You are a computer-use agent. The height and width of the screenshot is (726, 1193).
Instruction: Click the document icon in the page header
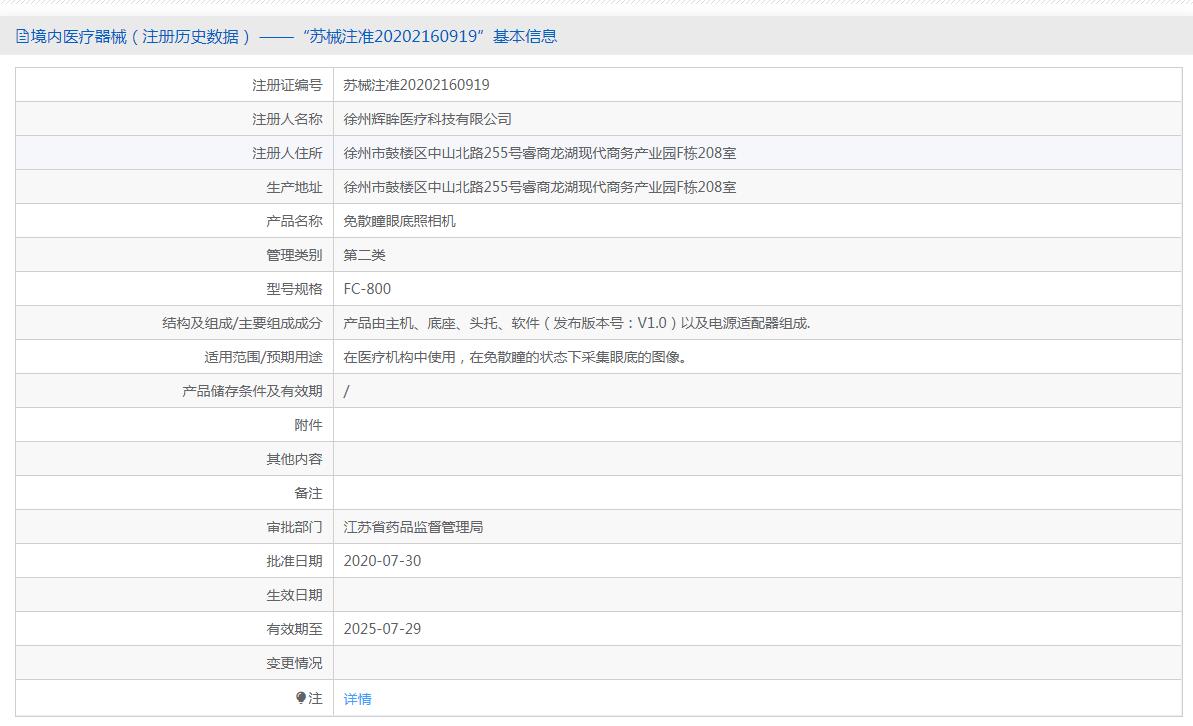[x=22, y=37]
